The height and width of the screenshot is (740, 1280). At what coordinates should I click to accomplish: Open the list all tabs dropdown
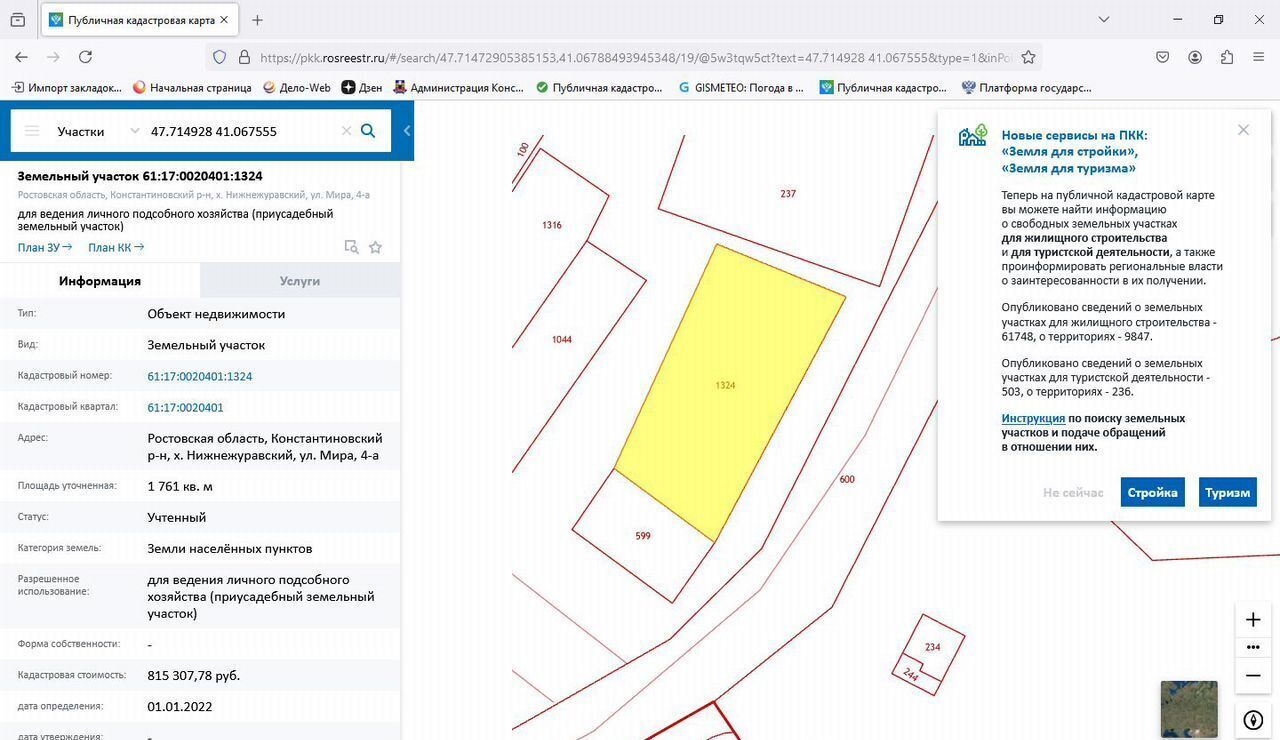pyautogui.click(x=1104, y=20)
